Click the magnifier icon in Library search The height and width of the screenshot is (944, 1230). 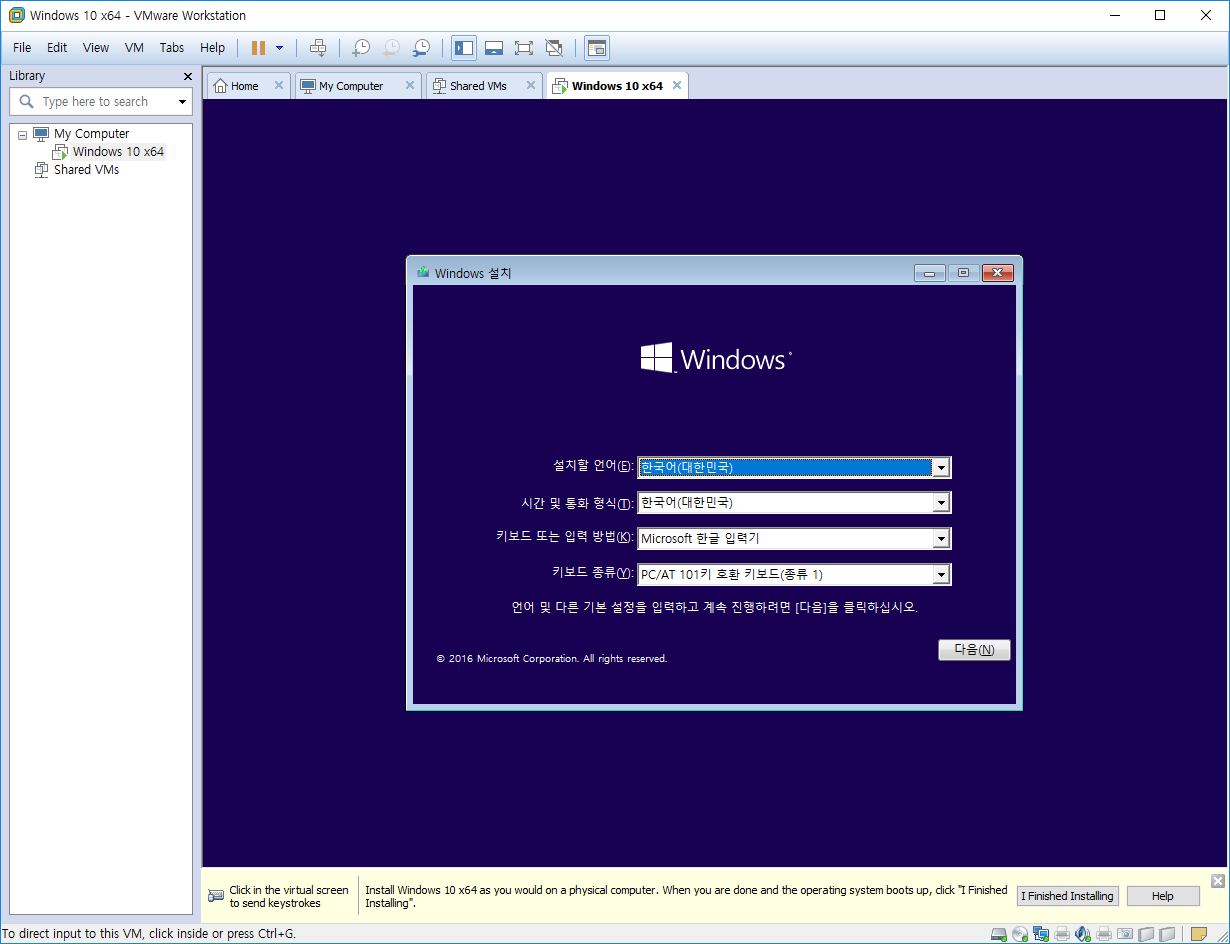[x=26, y=102]
